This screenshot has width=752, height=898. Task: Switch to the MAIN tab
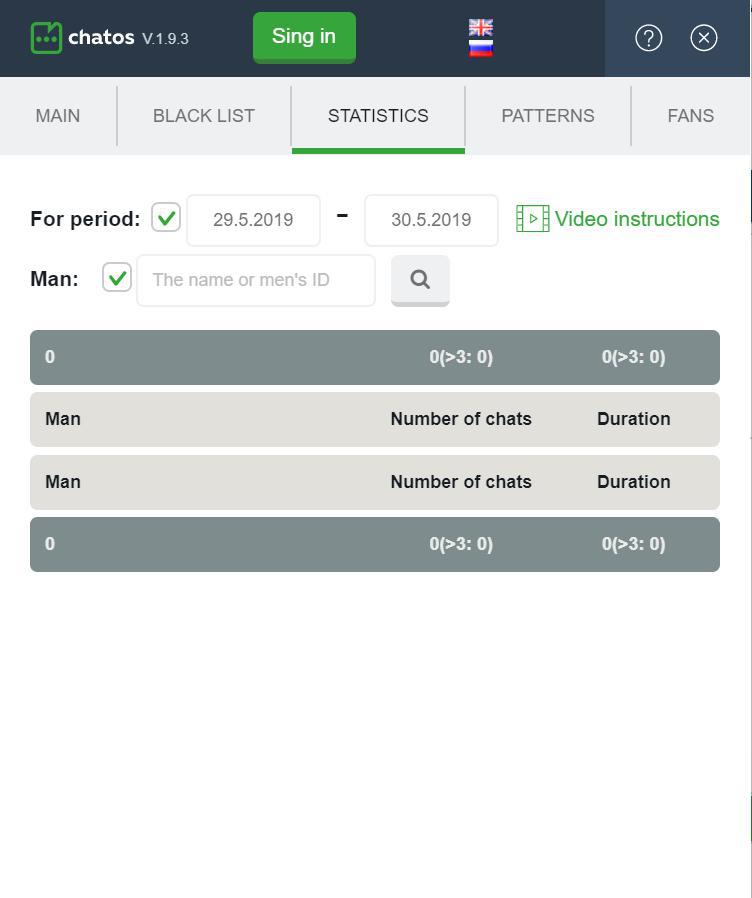[58, 116]
